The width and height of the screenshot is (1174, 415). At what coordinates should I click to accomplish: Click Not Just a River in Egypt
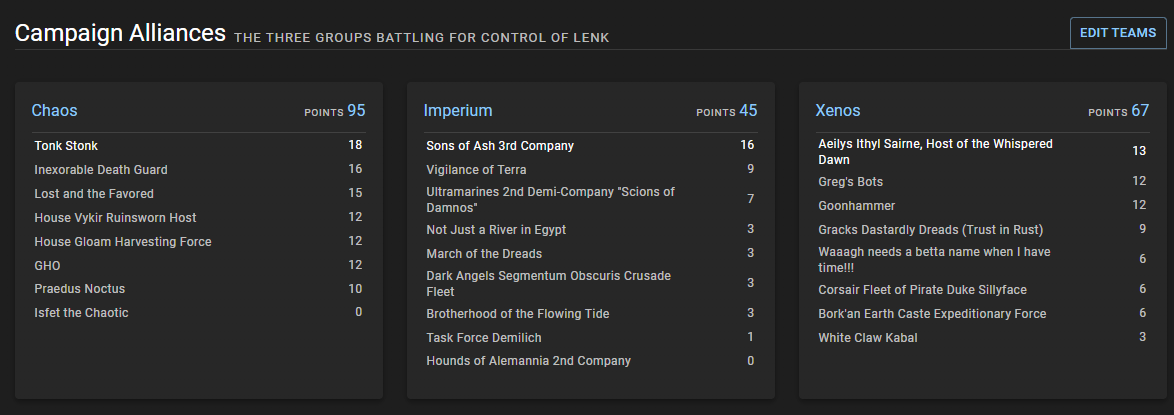[x=496, y=230]
